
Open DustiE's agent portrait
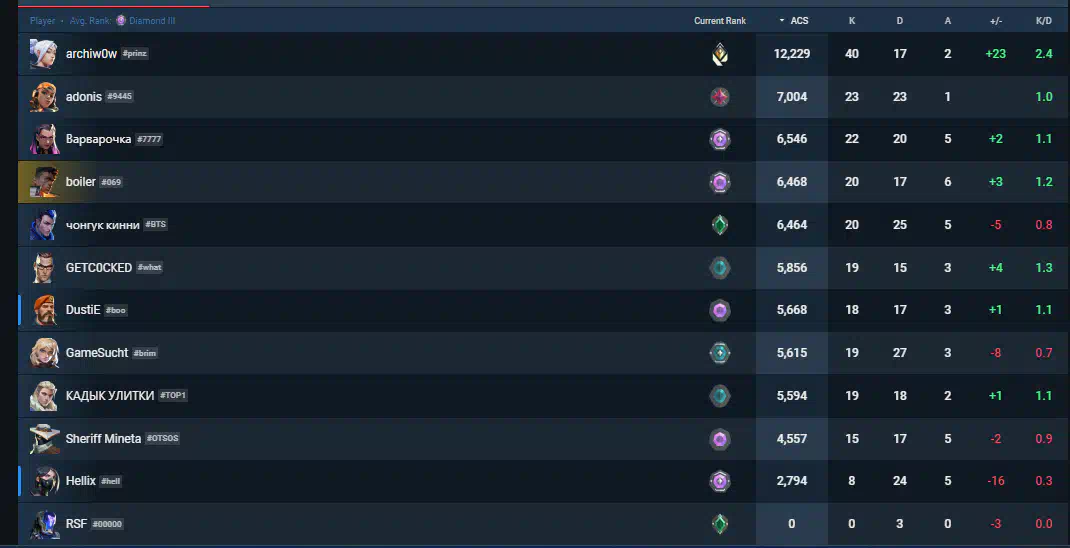pos(44,310)
